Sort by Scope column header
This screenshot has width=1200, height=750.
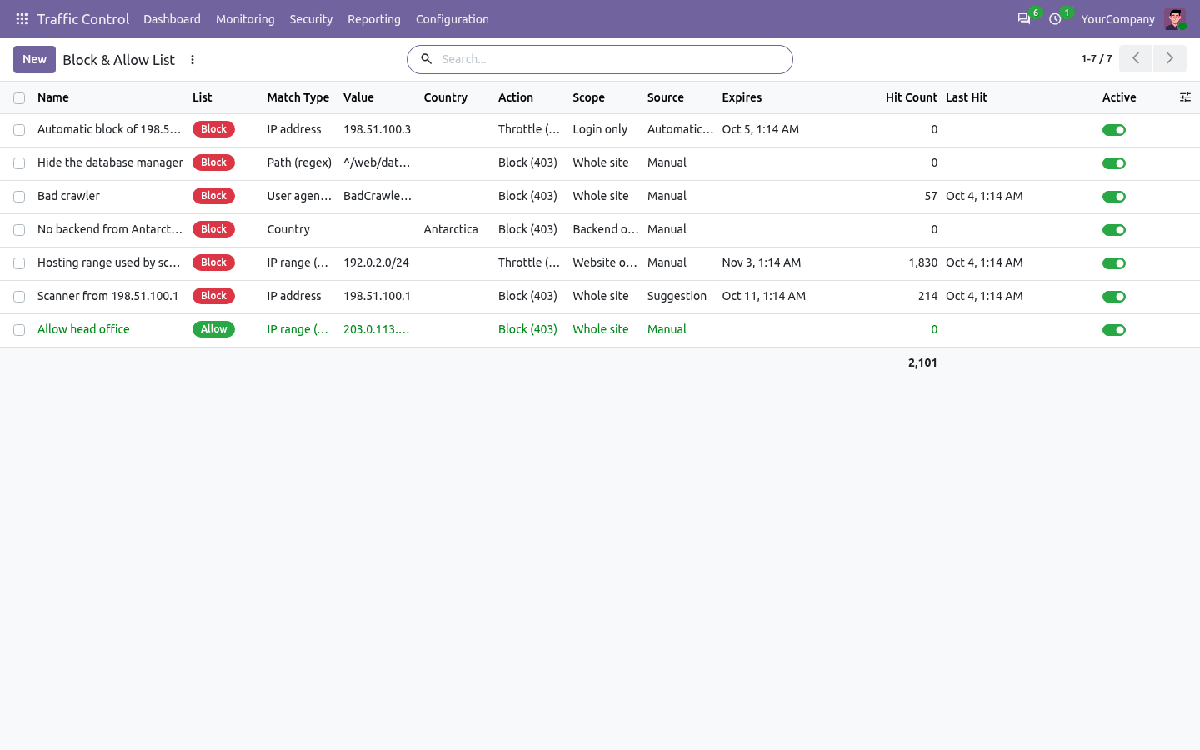point(589,98)
